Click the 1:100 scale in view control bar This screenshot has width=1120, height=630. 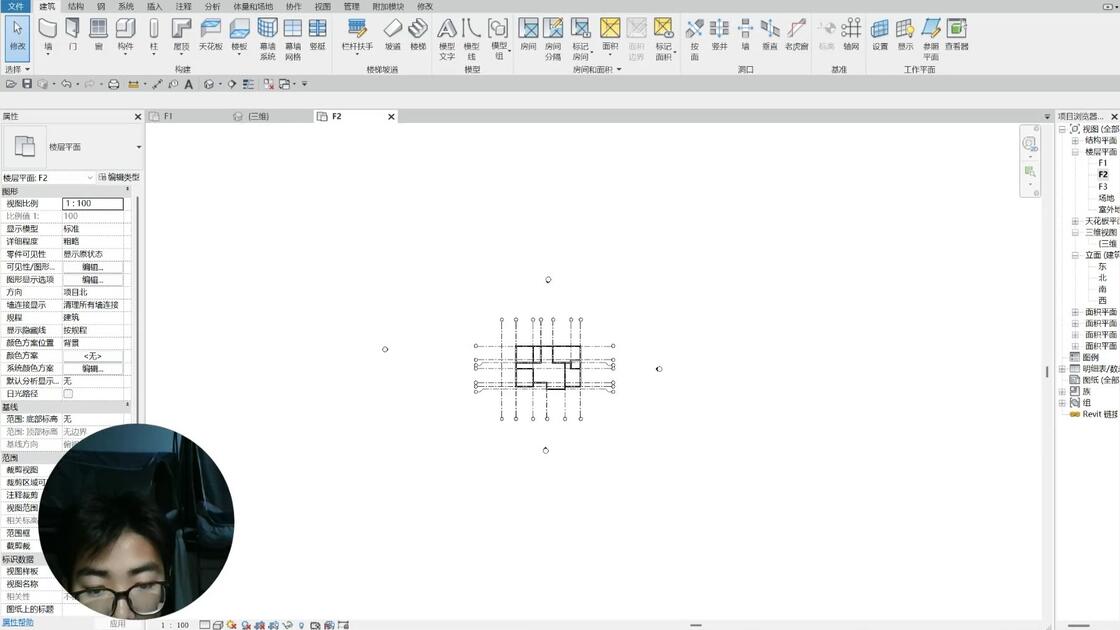[x=175, y=625]
